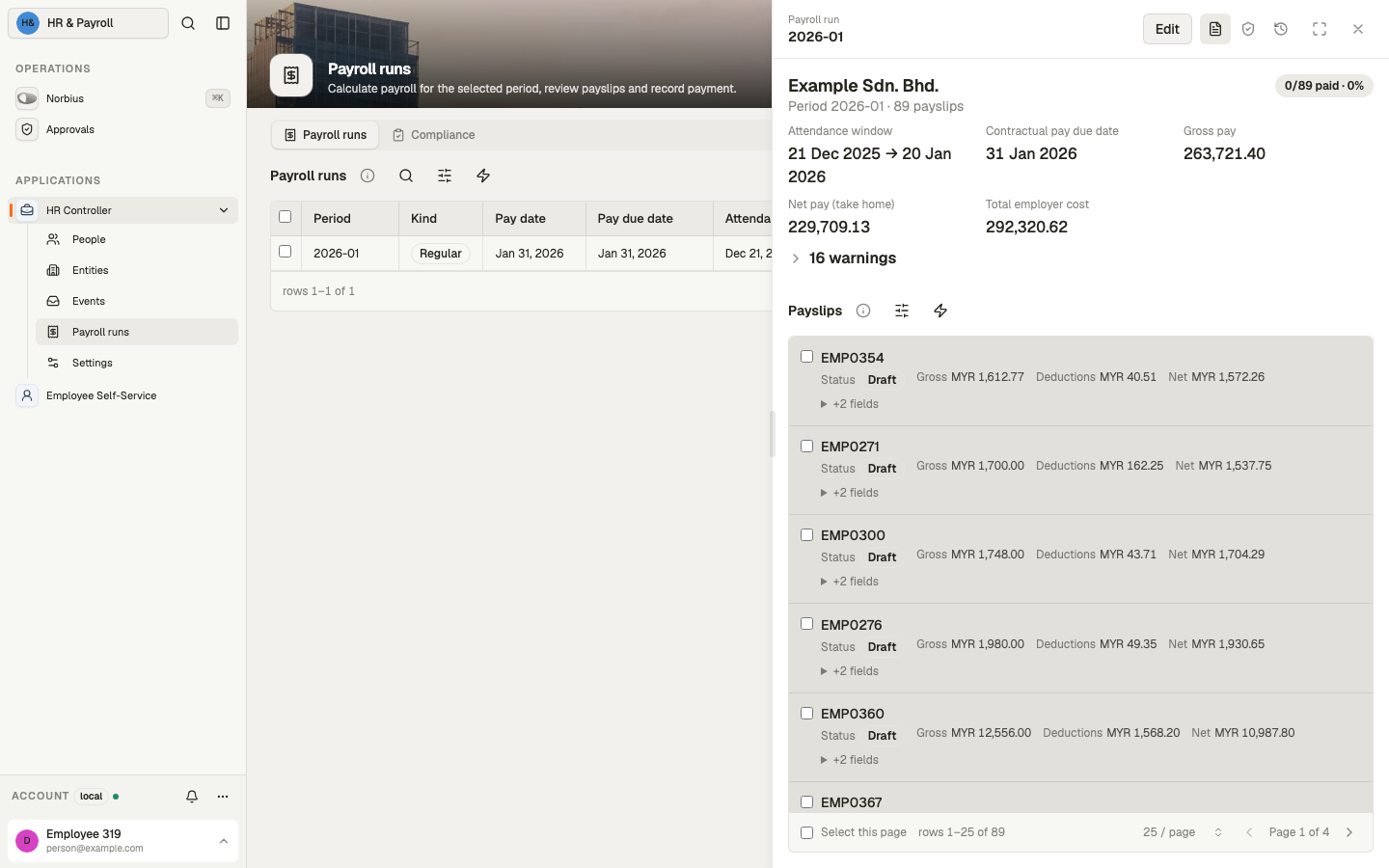Viewport: 1389px width, 868px height.
Task: Check the select-all box in Payroll runs header
Action: (x=285, y=217)
